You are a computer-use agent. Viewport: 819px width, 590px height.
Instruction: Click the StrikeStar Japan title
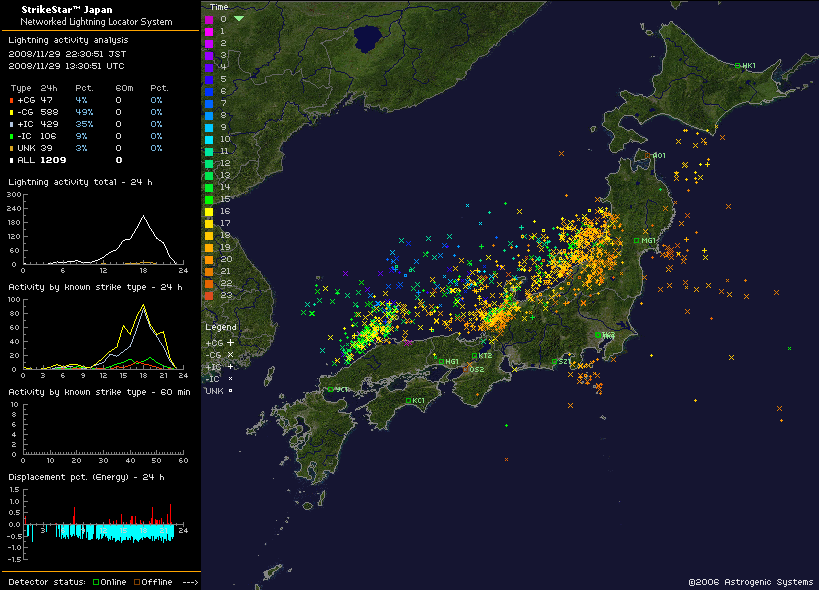pyautogui.click(x=60, y=9)
